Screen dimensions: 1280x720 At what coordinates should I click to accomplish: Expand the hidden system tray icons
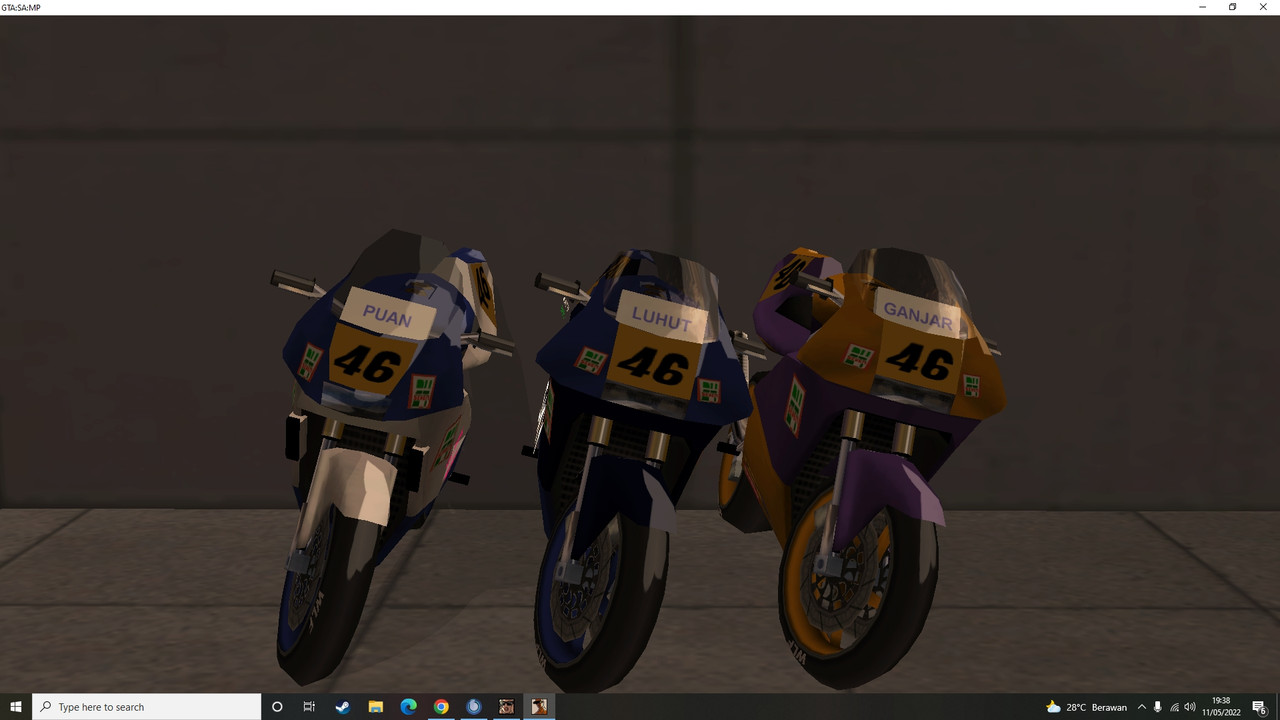pos(1142,707)
